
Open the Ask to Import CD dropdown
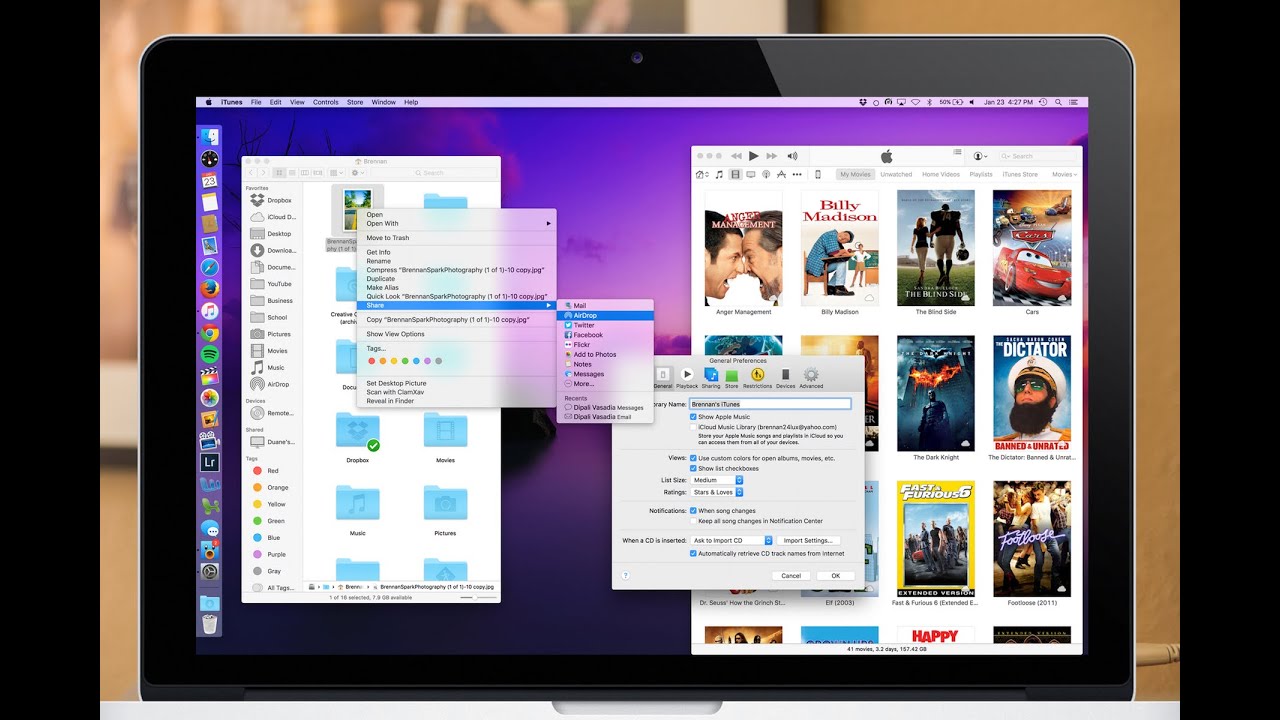[x=732, y=541]
